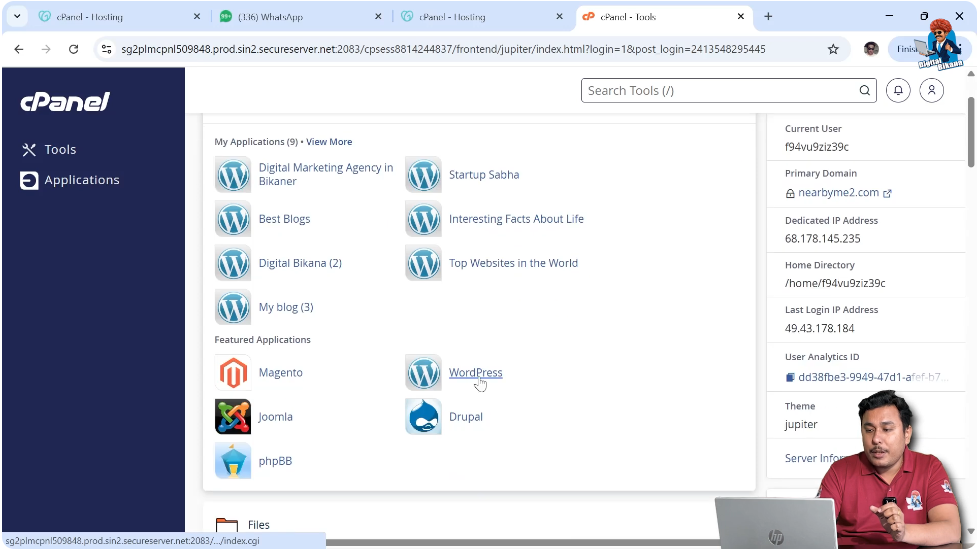Image resolution: width=977 pixels, height=549 pixels.
Task: Open the My blog (3) link
Action: tap(286, 307)
